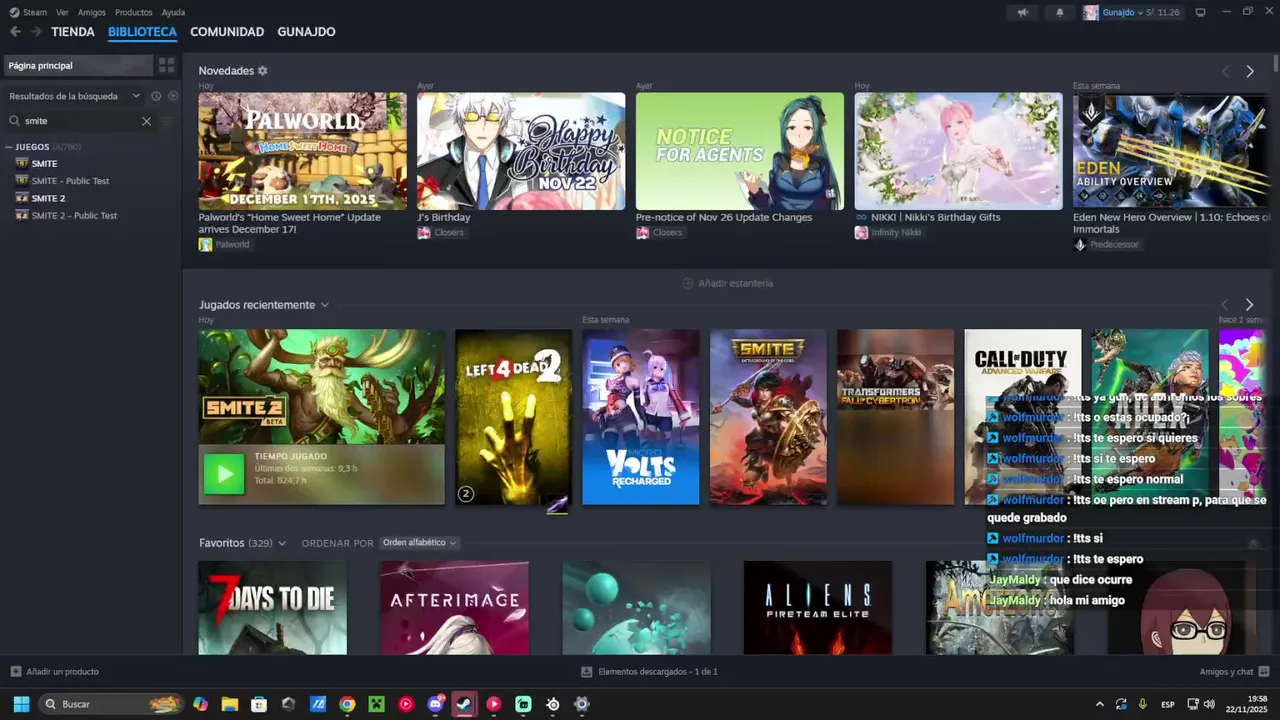
Task: Go forward with the right arrow navigation button
Action: [36, 32]
